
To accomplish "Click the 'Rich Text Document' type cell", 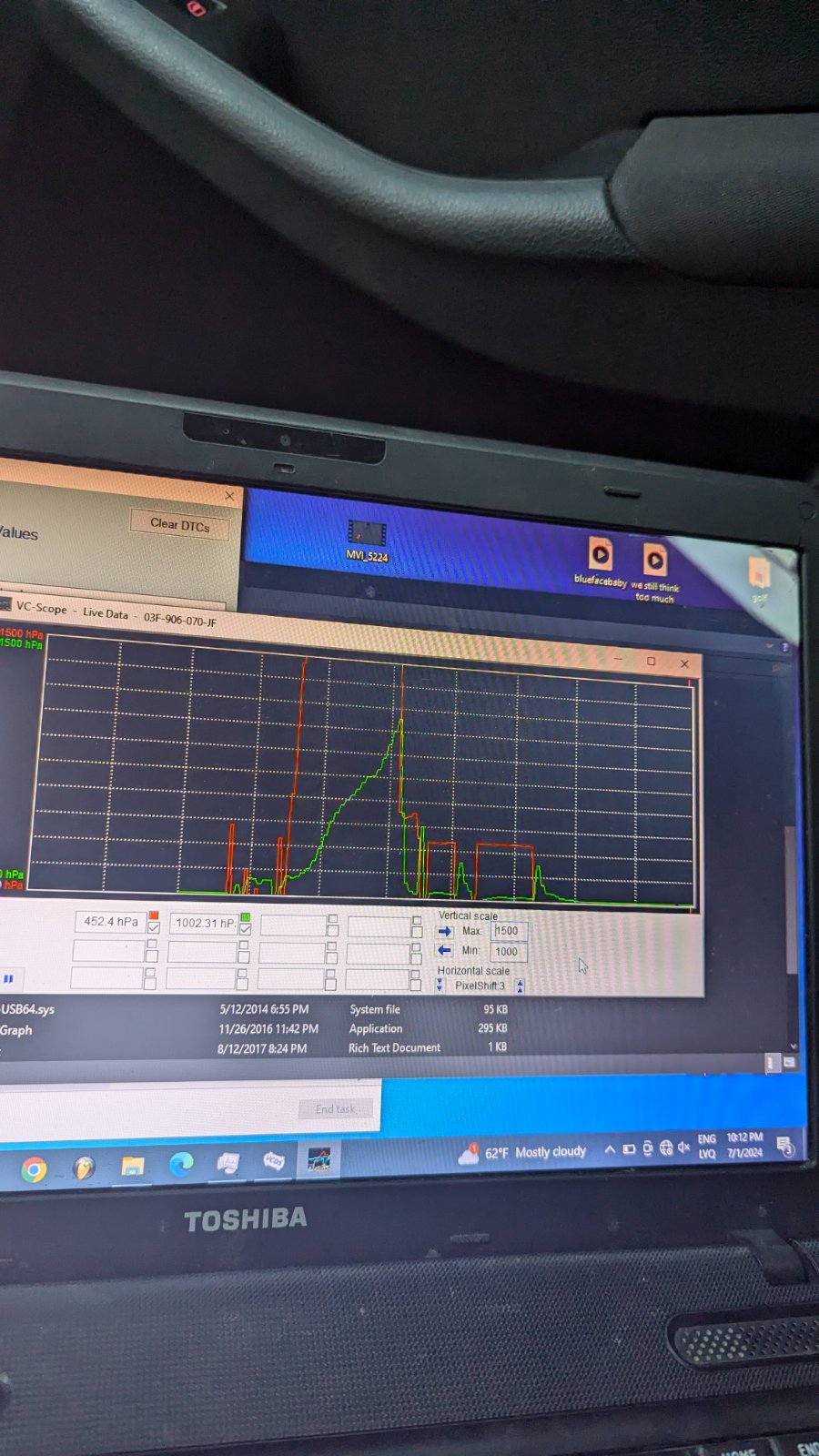I will [394, 1048].
